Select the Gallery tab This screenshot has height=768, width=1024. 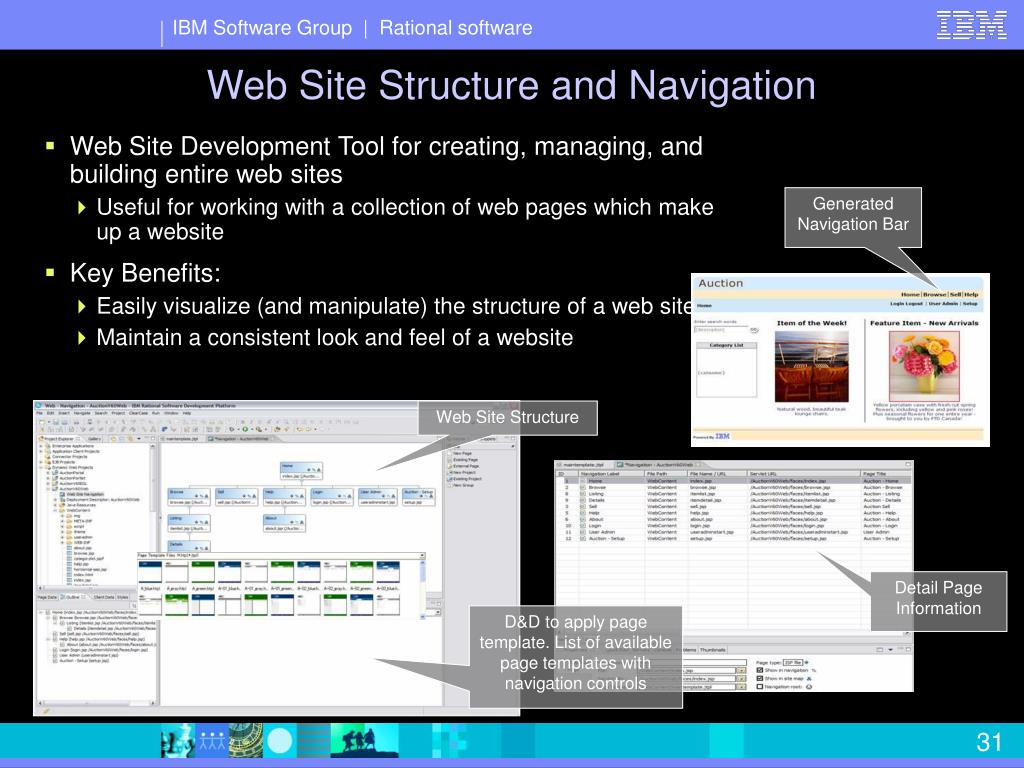(x=93, y=439)
